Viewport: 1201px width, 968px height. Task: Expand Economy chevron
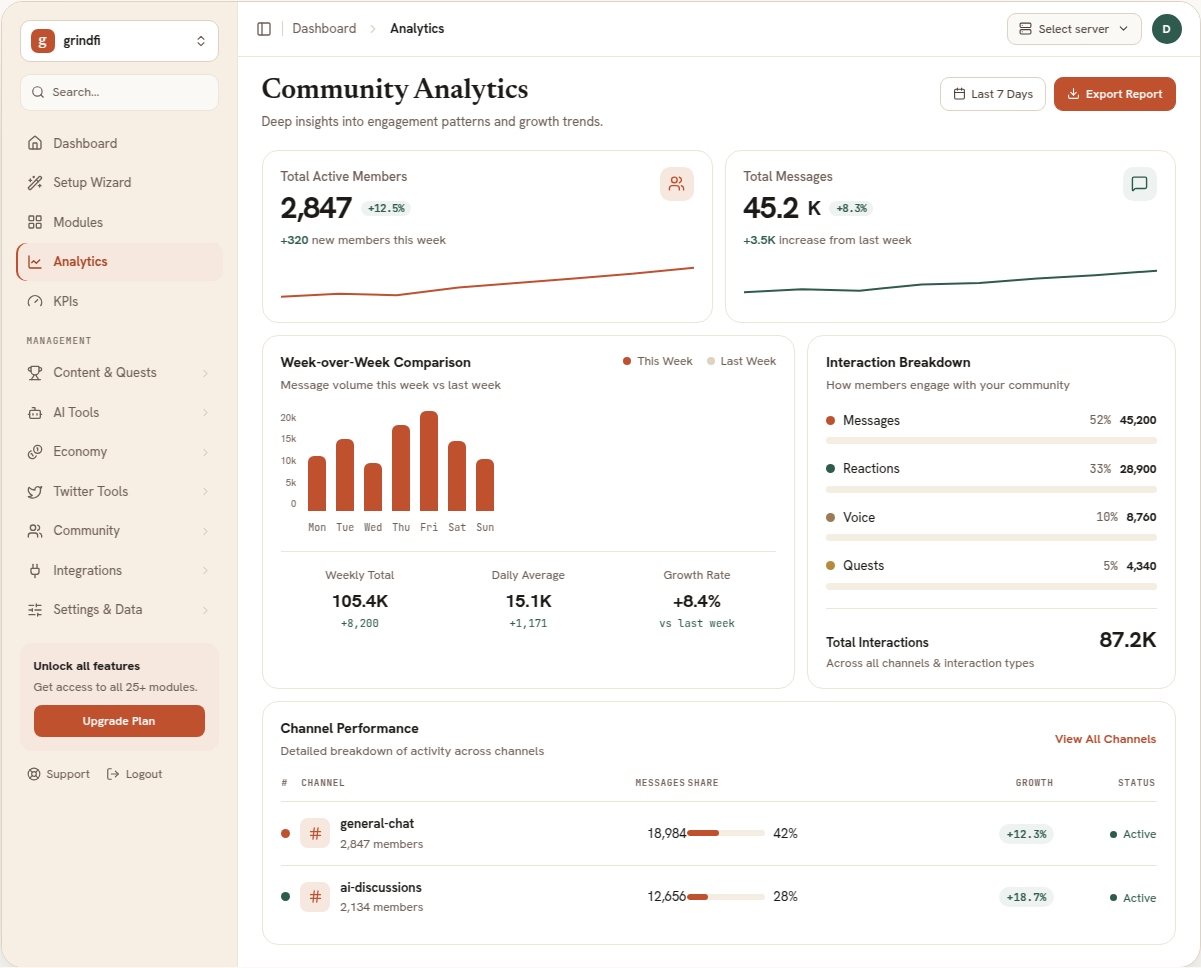(x=205, y=452)
